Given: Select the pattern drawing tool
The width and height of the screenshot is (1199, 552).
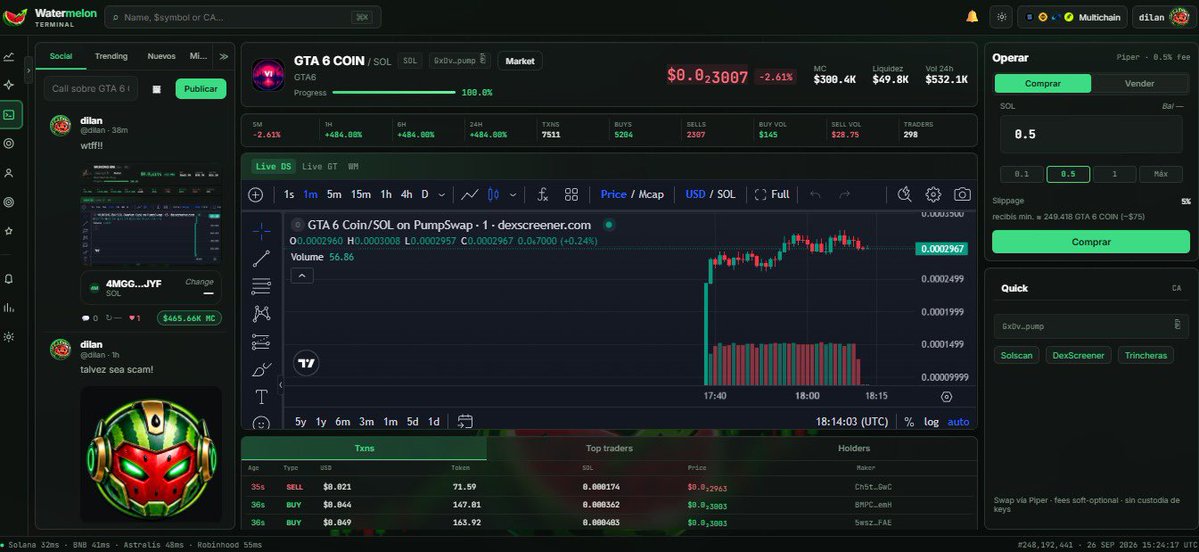Looking at the screenshot, I should coord(262,313).
